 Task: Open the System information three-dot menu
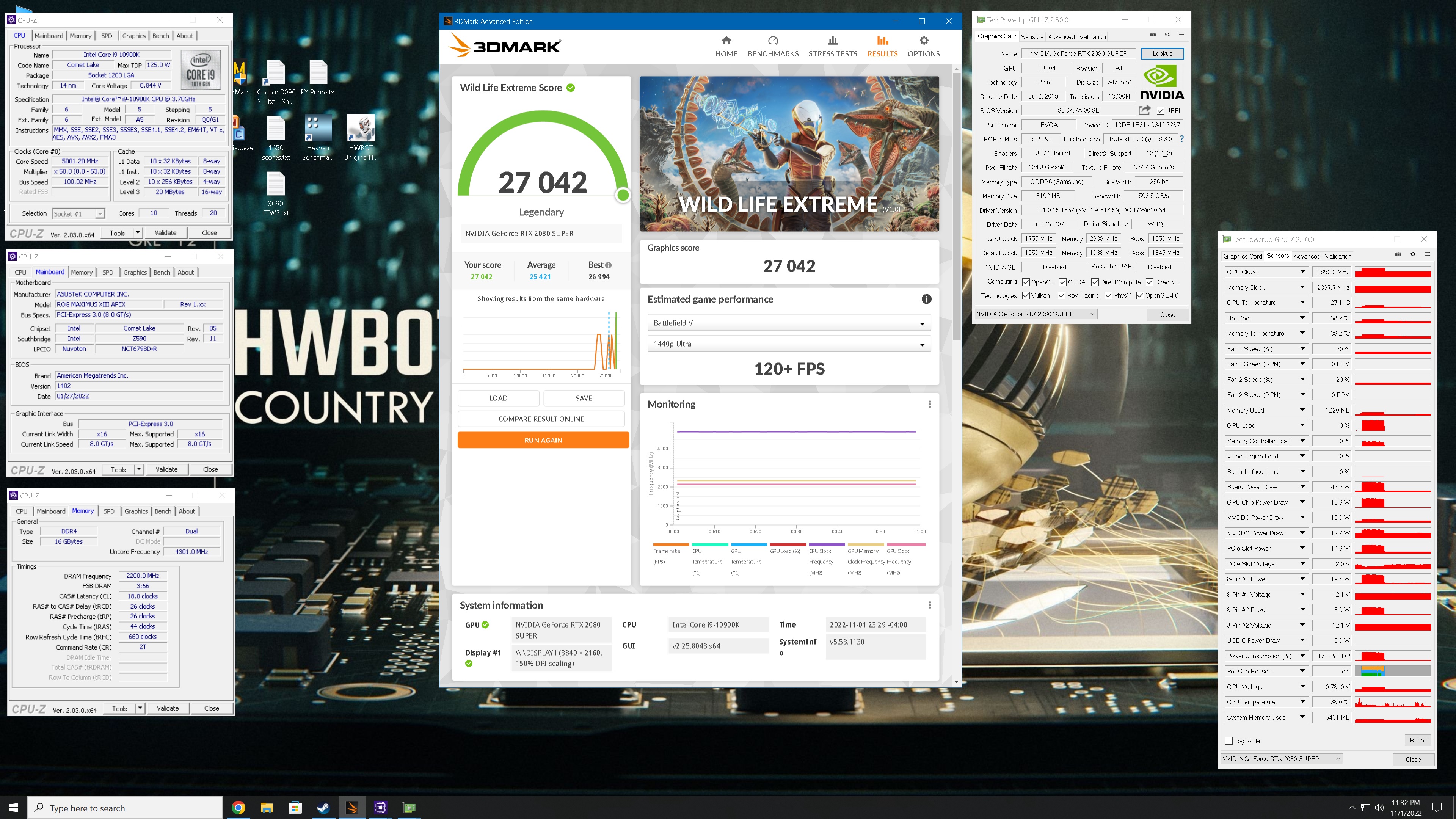pyautogui.click(x=930, y=605)
